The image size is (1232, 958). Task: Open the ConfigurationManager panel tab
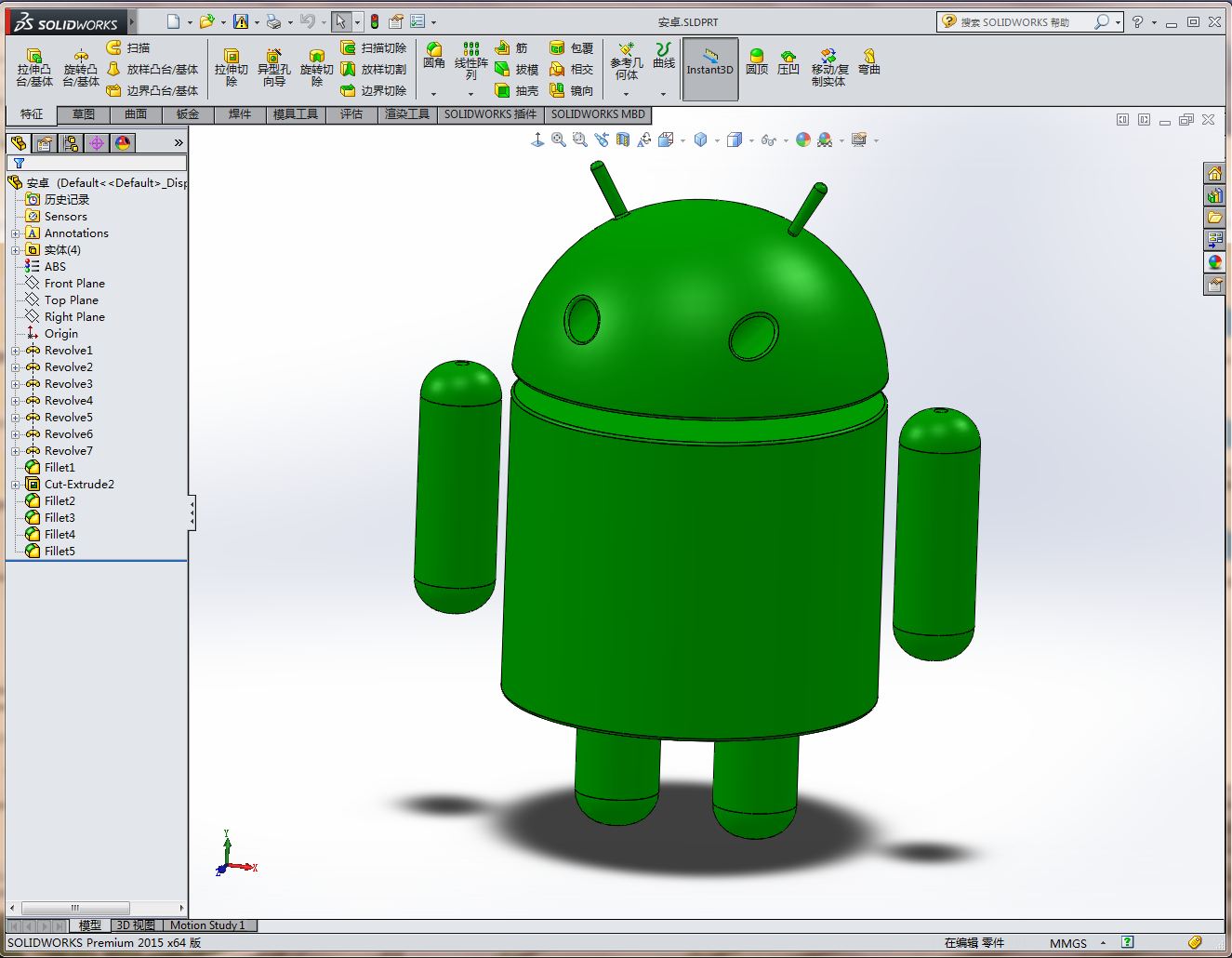click(x=71, y=142)
